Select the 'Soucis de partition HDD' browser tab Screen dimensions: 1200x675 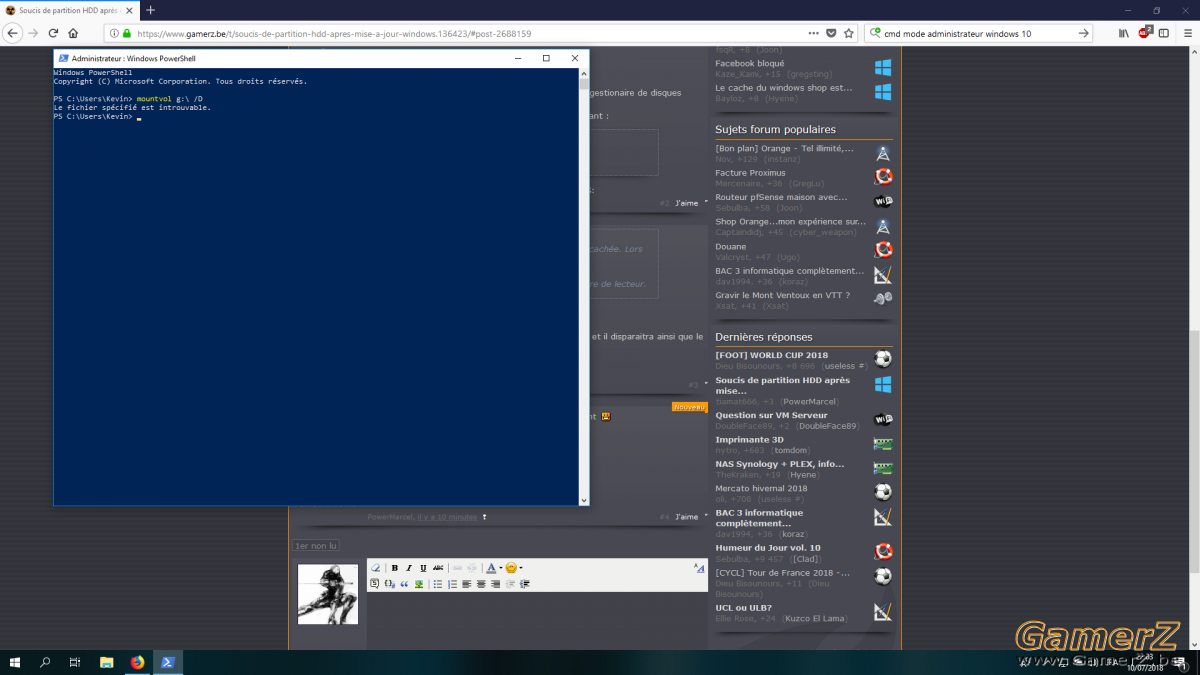68,10
